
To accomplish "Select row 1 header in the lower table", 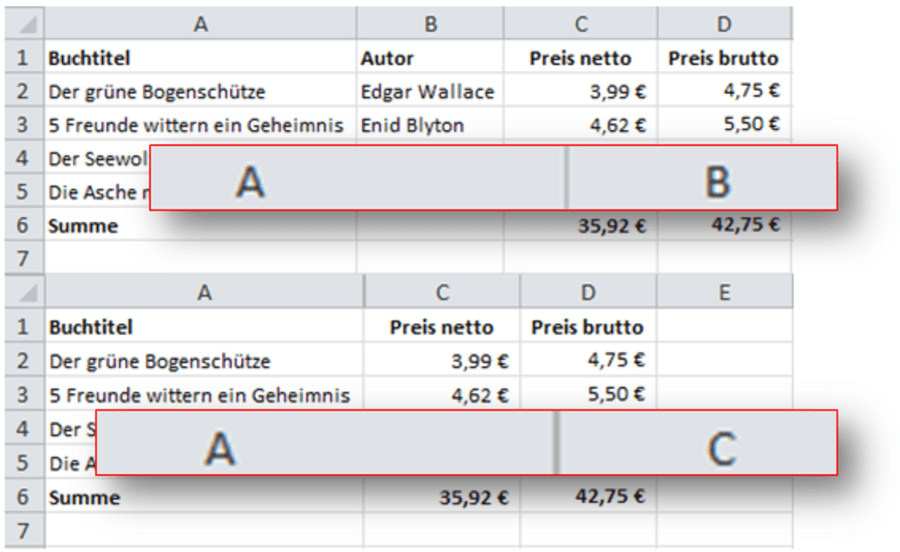I will (22, 327).
